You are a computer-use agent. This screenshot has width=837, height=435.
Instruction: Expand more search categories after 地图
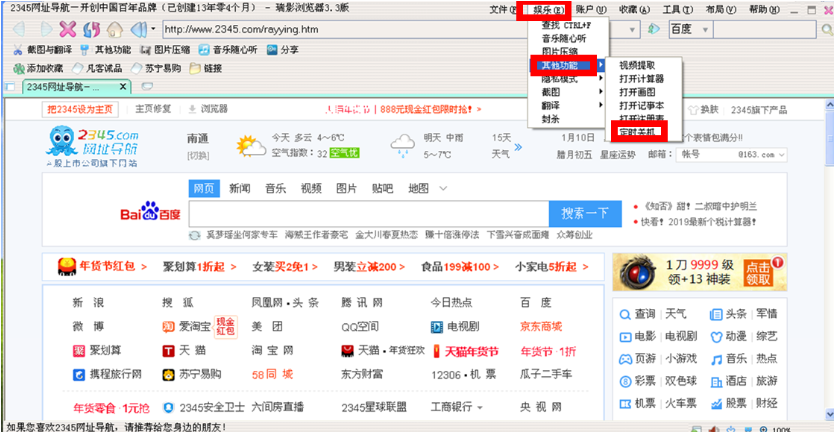443,188
